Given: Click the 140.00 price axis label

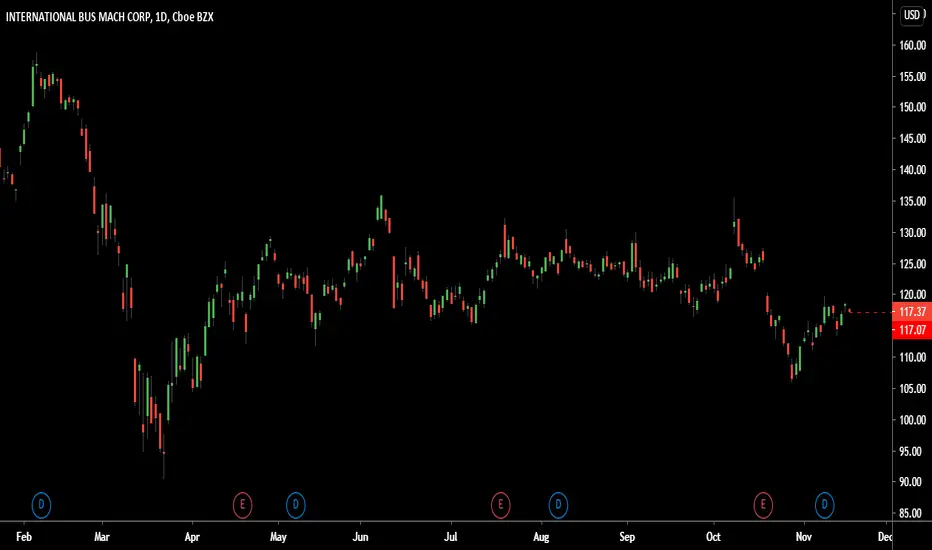Looking at the screenshot, I should point(912,169).
